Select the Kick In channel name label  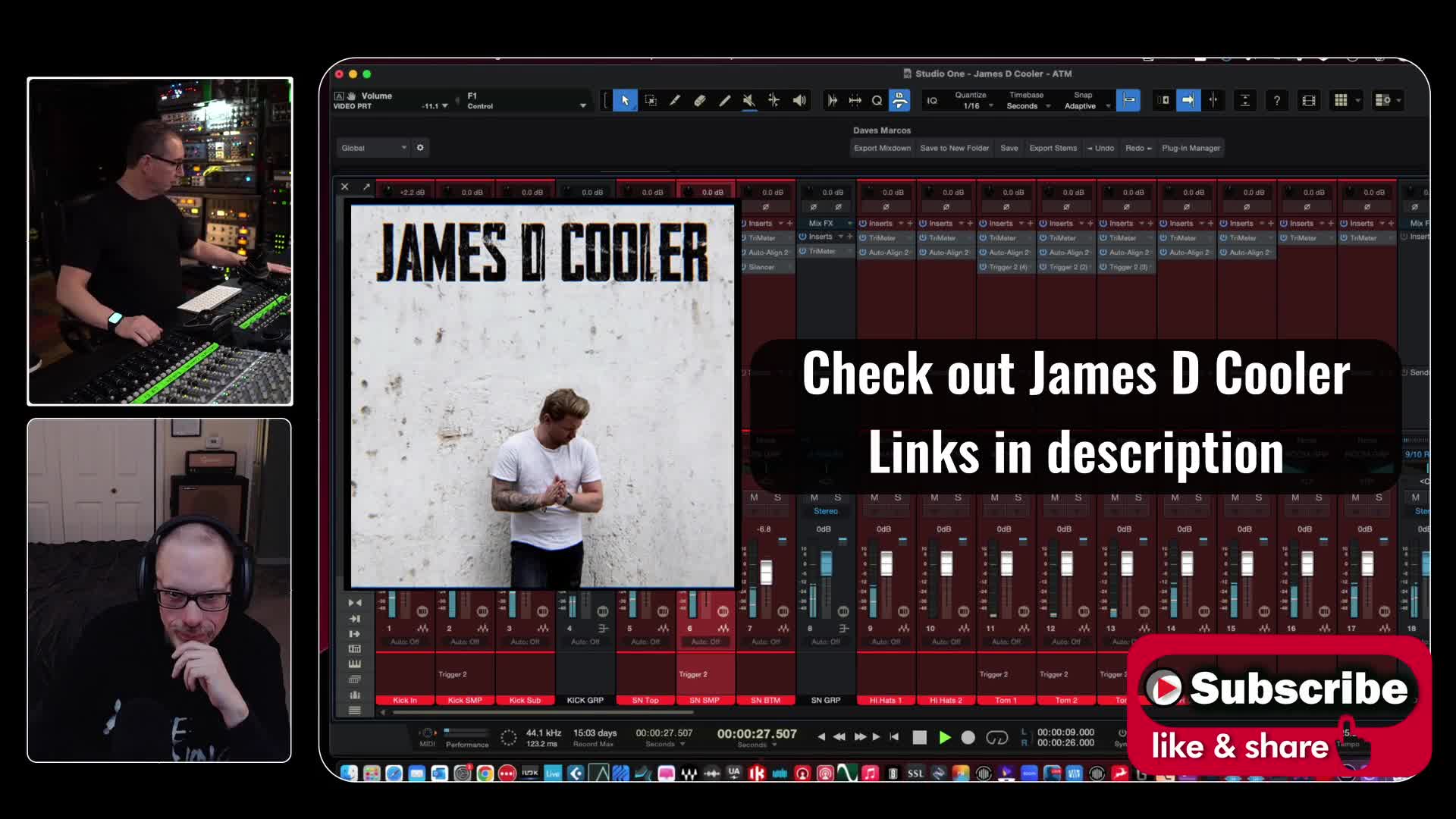click(x=405, y=701)
